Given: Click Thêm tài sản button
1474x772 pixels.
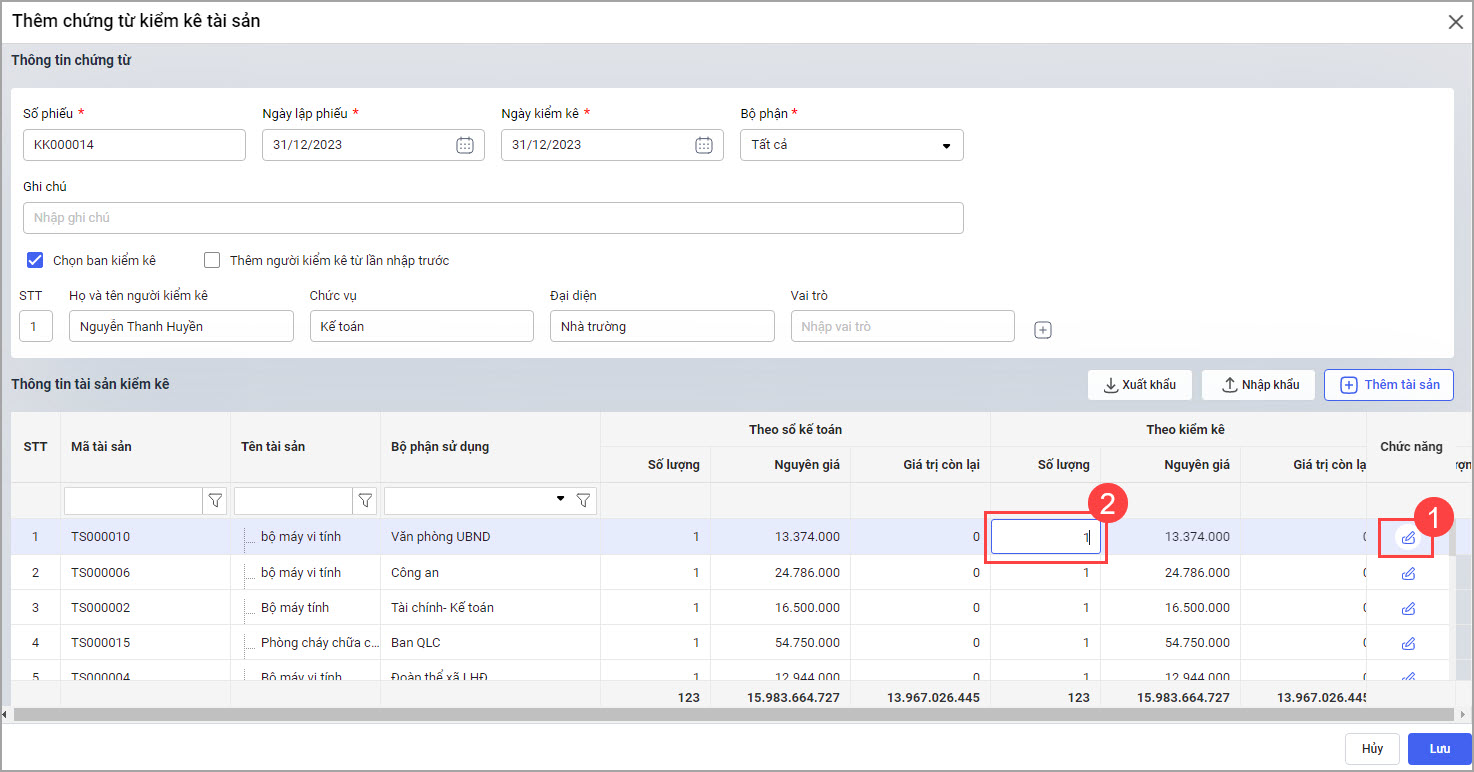Looking at the screenshot, I should [x=1388, y=385].
